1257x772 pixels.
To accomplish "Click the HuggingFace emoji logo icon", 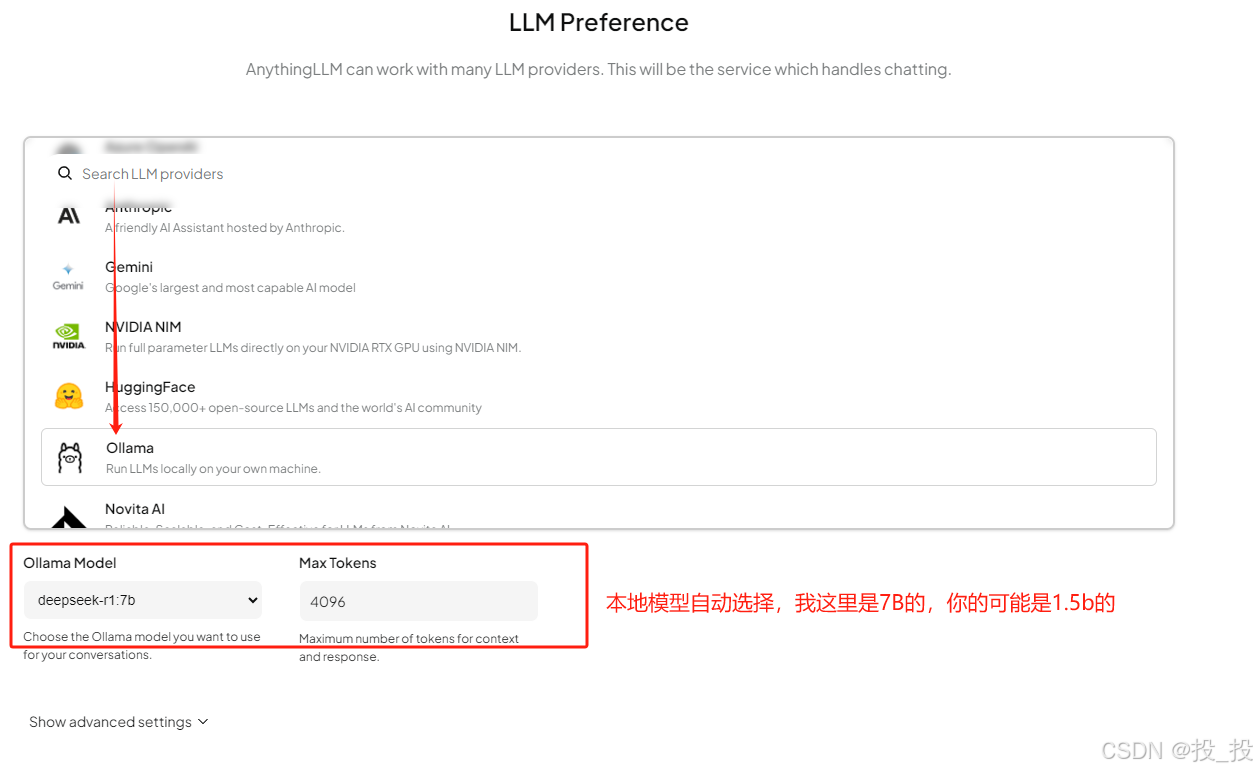I will point(69,397).
